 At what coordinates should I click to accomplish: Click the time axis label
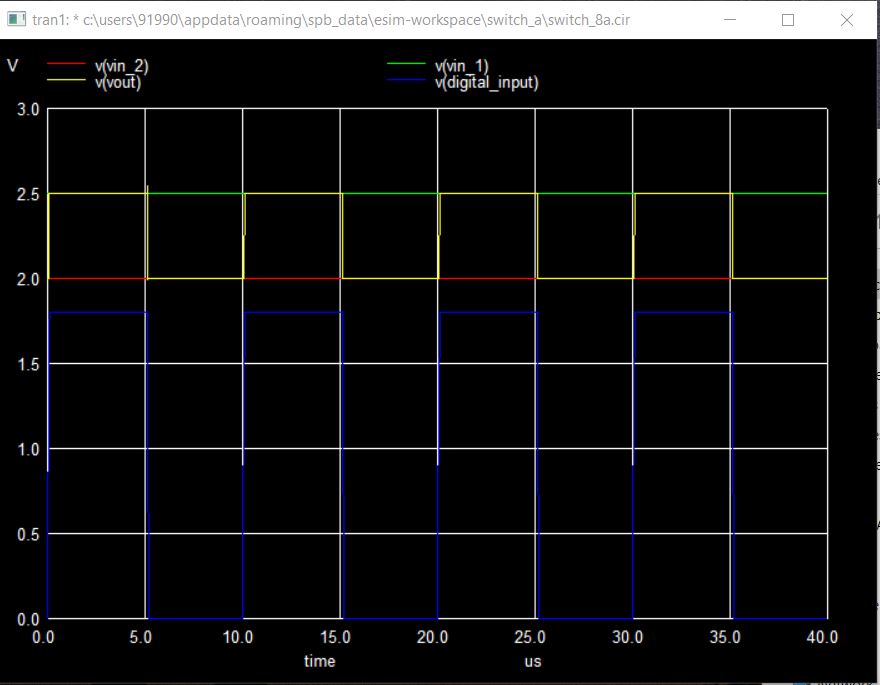[x=319, y=662]
